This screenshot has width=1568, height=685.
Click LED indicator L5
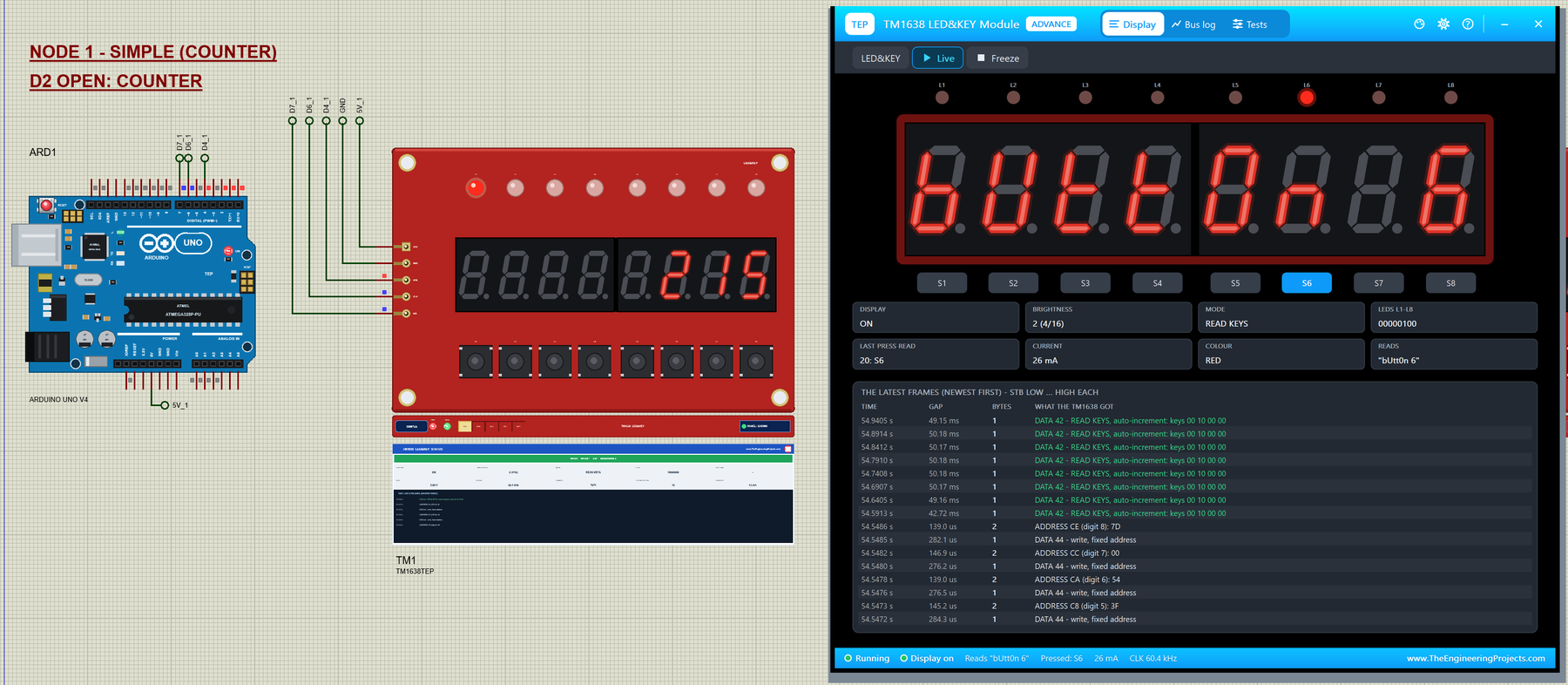[x=1235, y=98]
